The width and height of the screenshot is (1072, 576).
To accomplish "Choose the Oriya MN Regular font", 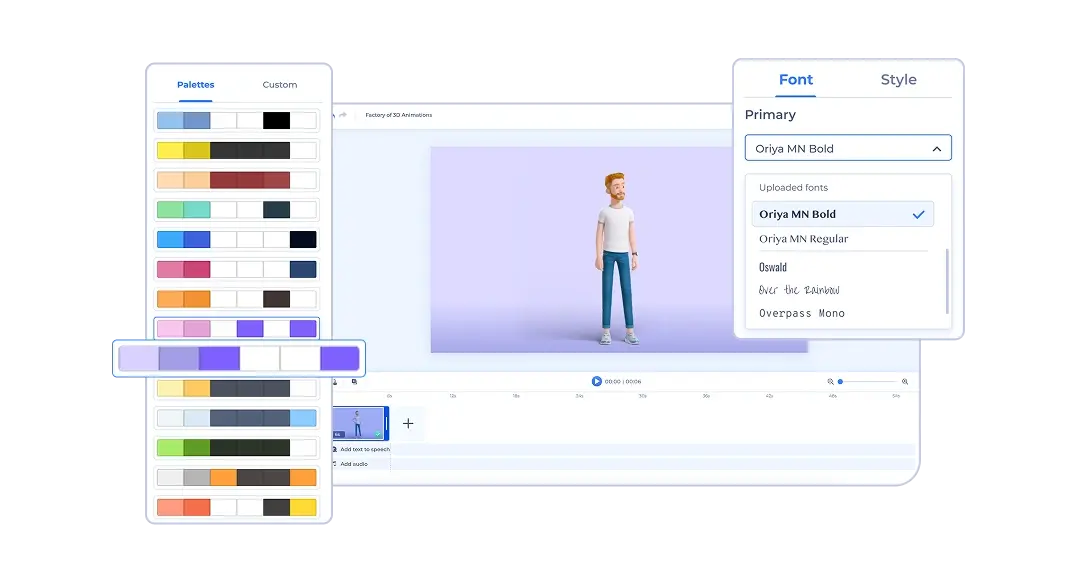I will click(803, 239).
